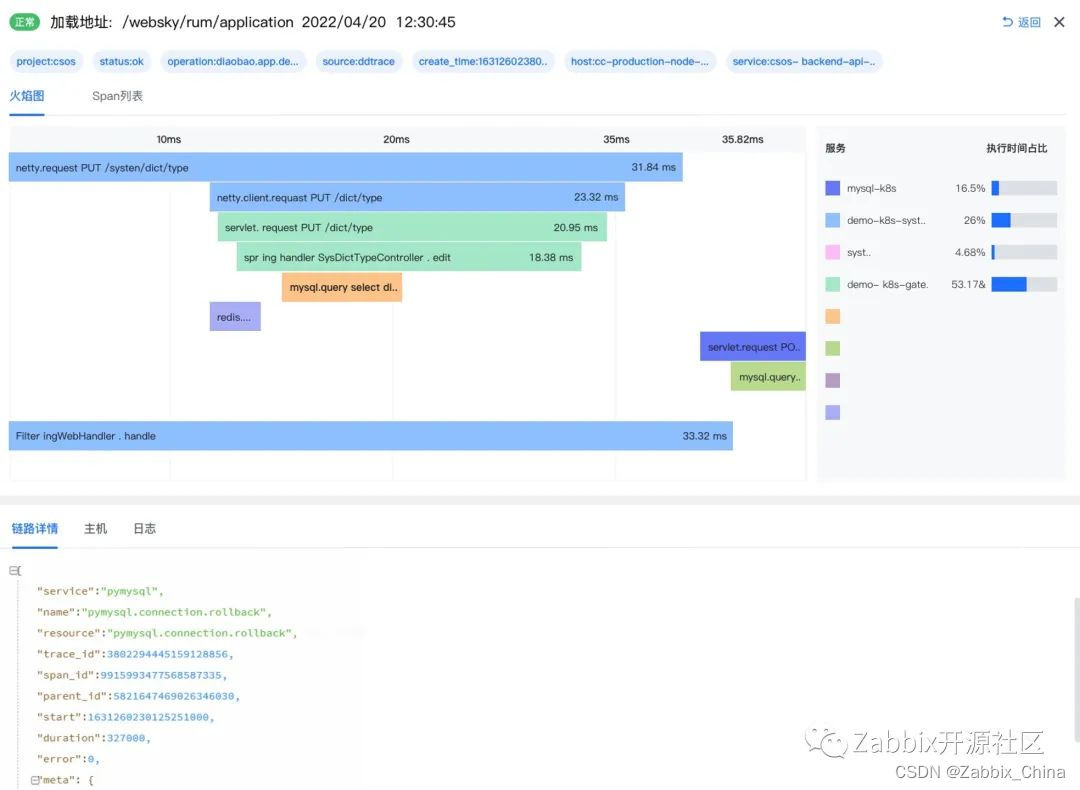
Task: Select the mysql.query select span bar
Action: pyautogui.click(x=342, y=287)
